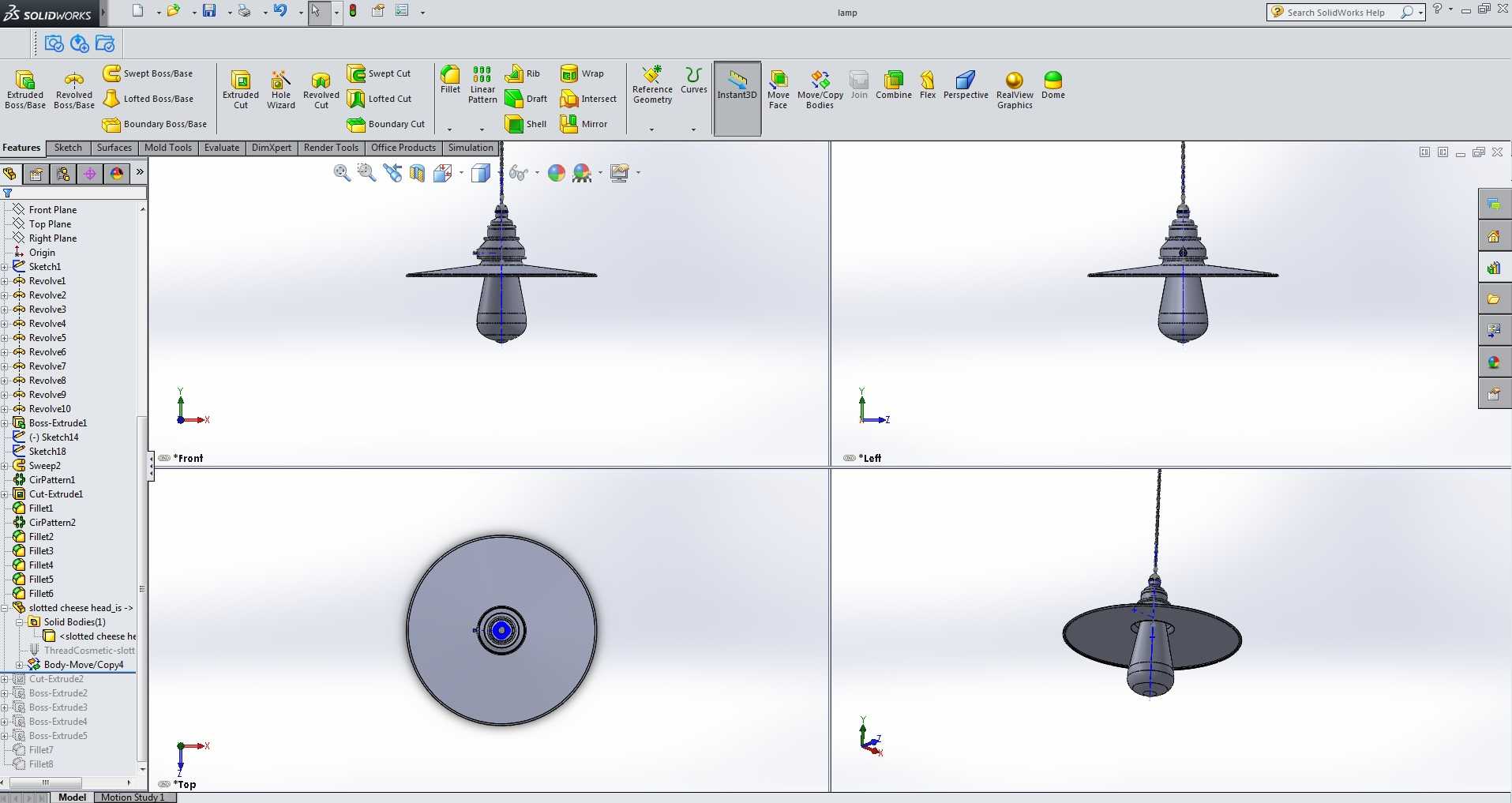Toggle Perspective view

966,84
